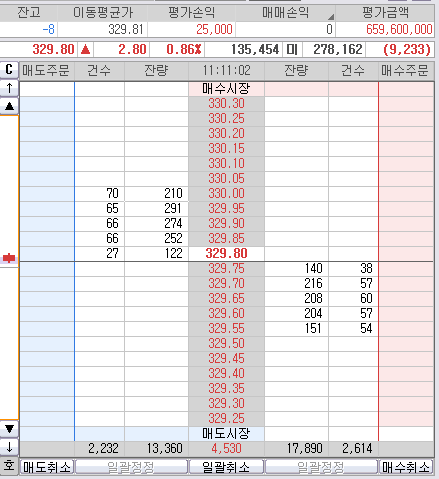Select price 330.10 in the ladder
This screenshot has height=479, width=439.
[226, 164]
